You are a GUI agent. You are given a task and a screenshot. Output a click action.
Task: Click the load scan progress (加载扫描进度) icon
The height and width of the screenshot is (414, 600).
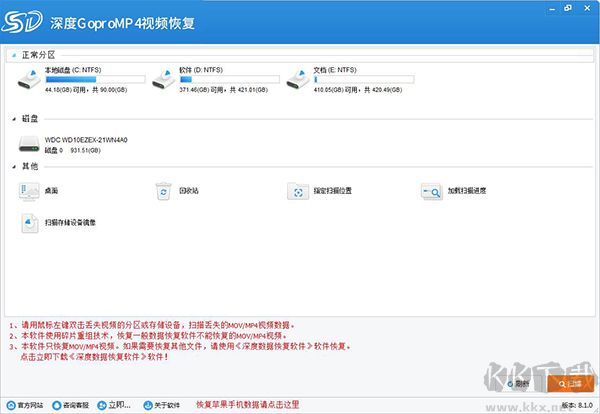tap(431, 190)
